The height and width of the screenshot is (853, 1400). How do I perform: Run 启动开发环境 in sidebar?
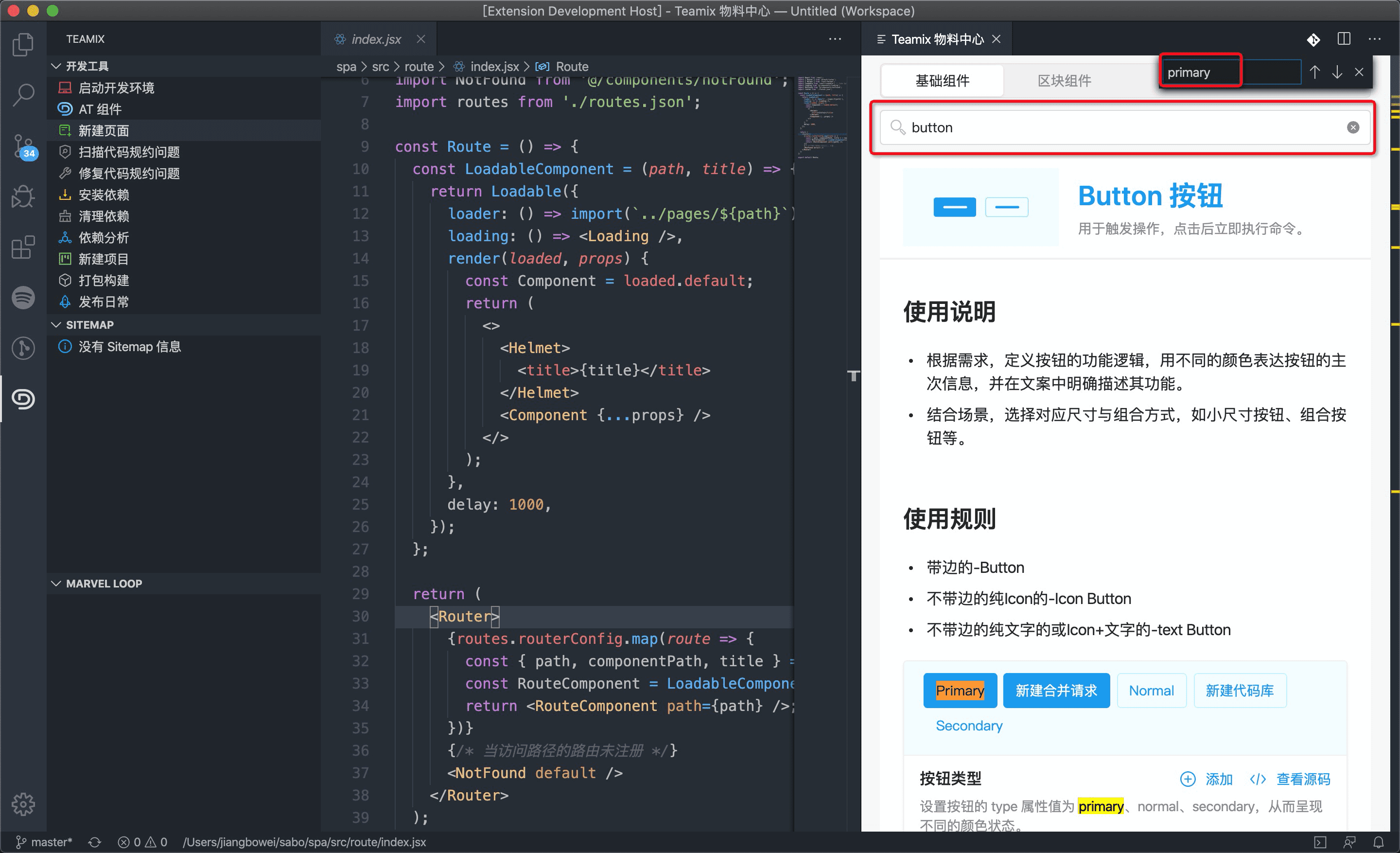(184, 88)
